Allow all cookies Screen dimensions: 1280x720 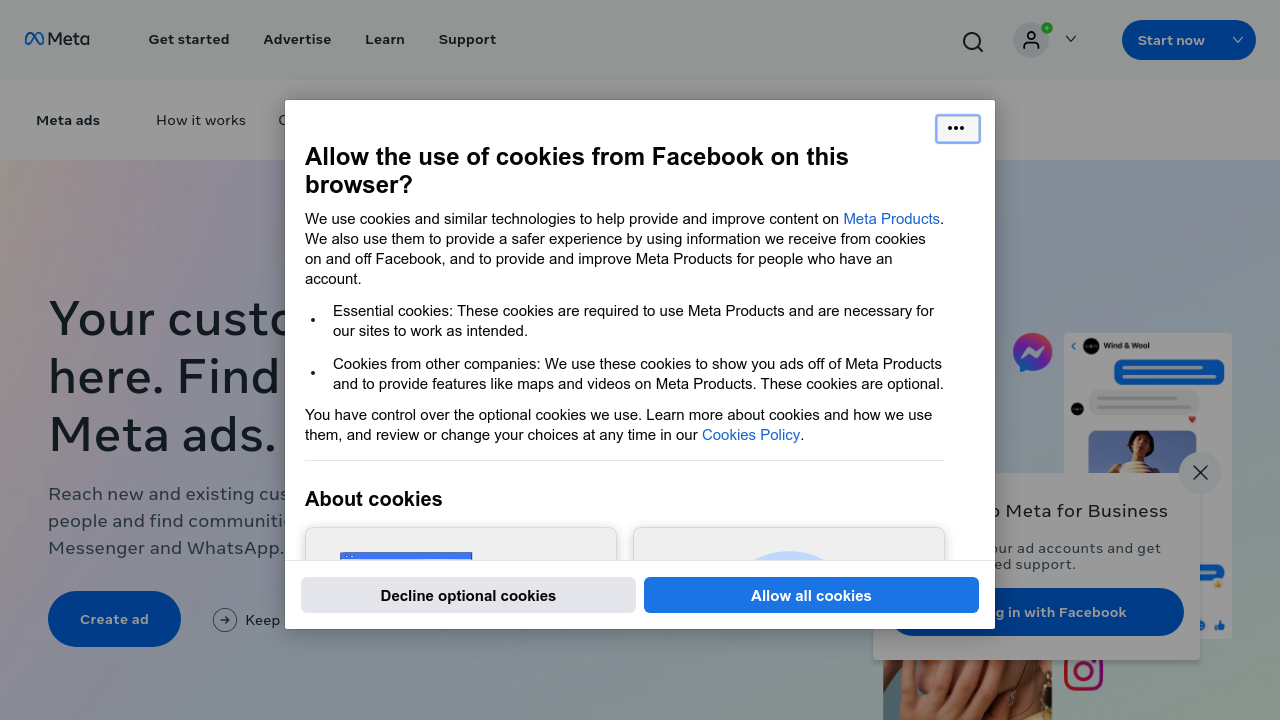pyautogui.click(x=810, y=595)
